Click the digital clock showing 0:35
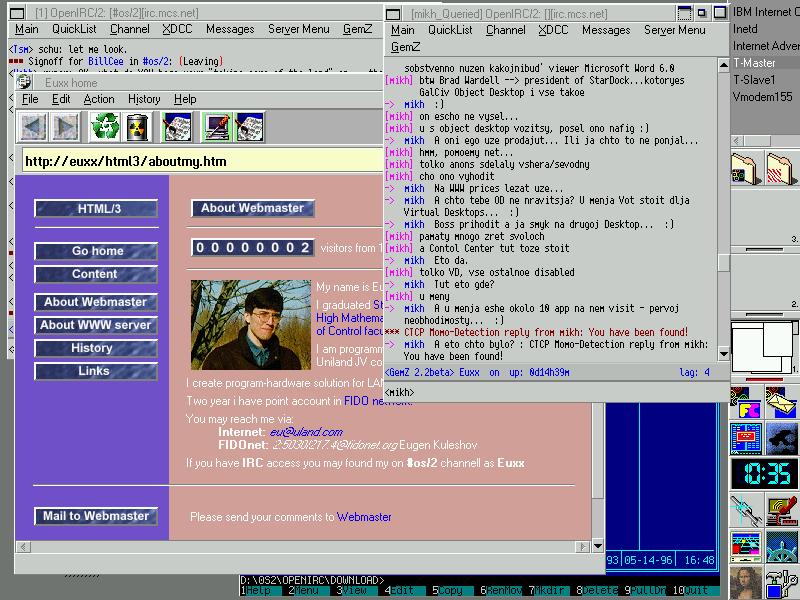 pyautogui.click(x=764, y=473)
